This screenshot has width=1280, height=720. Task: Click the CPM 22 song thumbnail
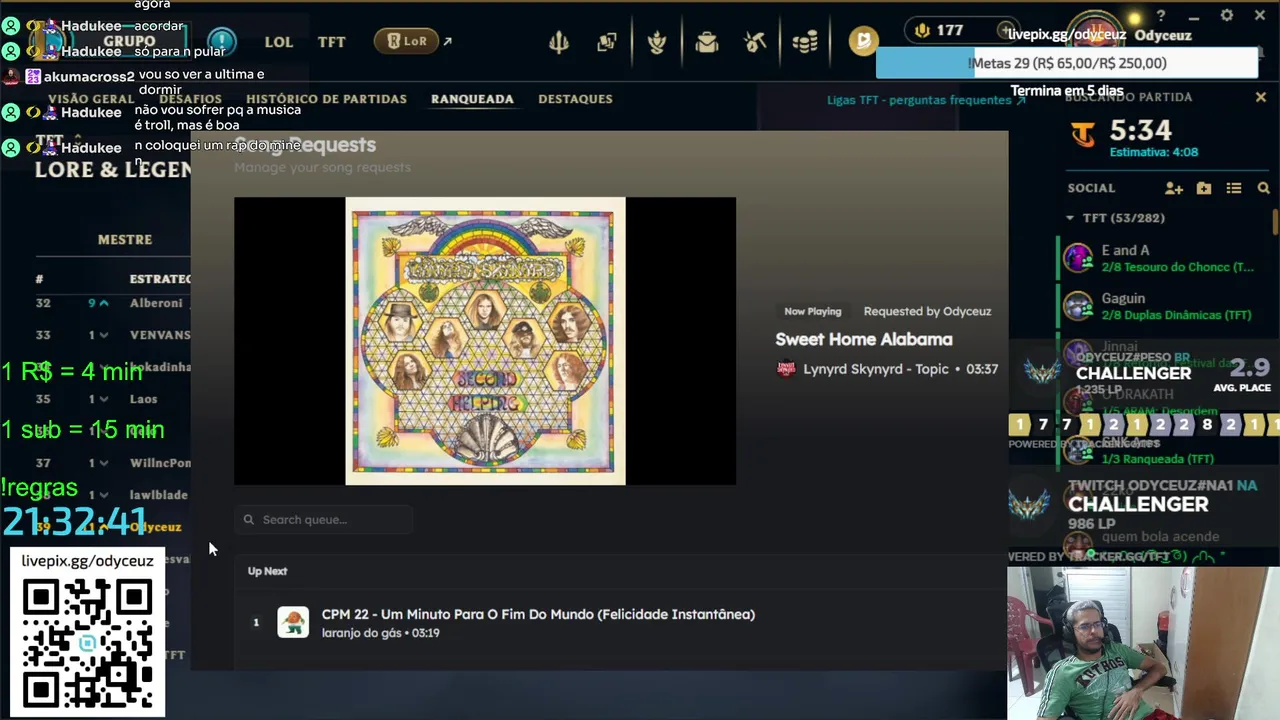[x=293, y=622]
